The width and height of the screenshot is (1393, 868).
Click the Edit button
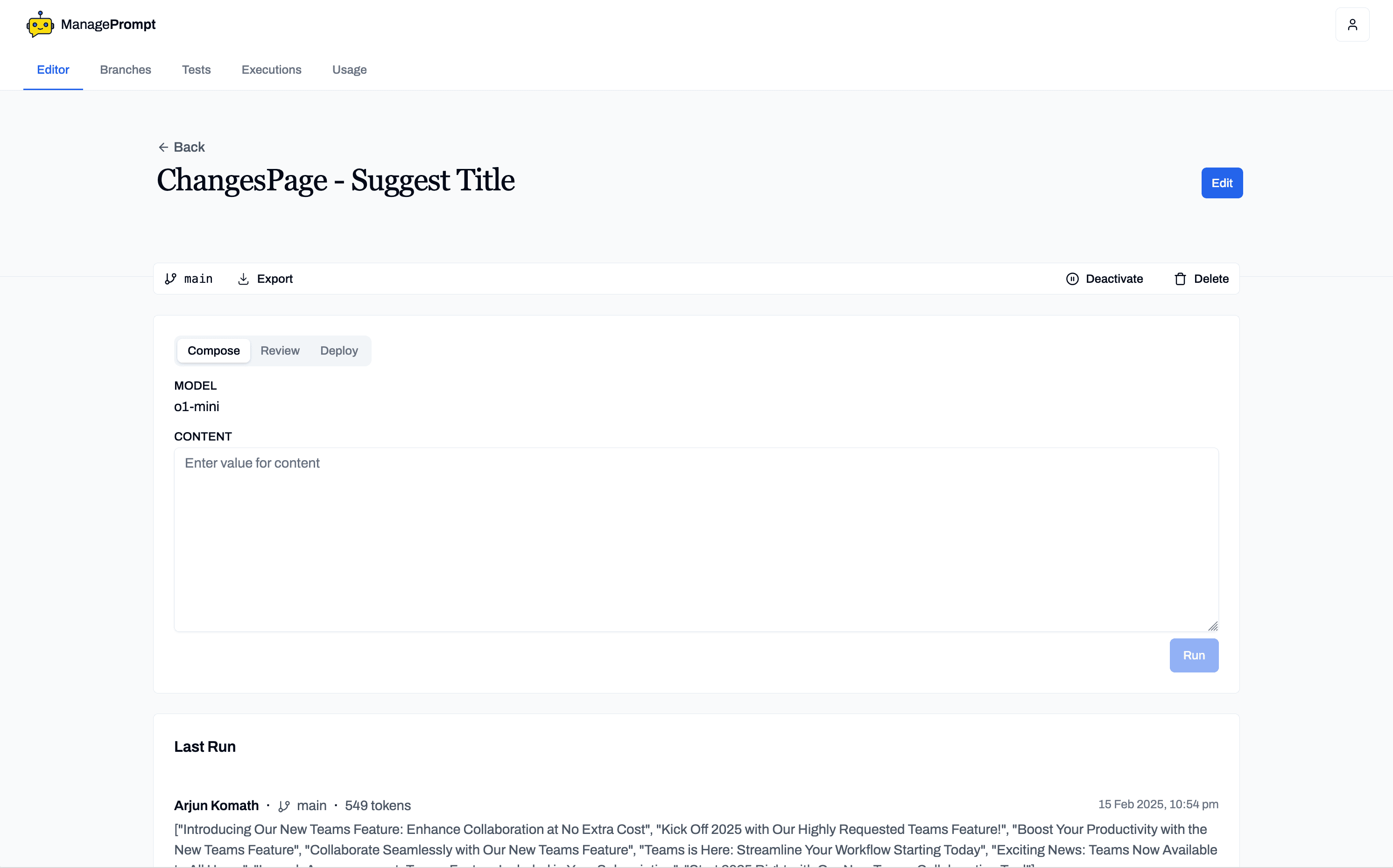point(1221,182)
